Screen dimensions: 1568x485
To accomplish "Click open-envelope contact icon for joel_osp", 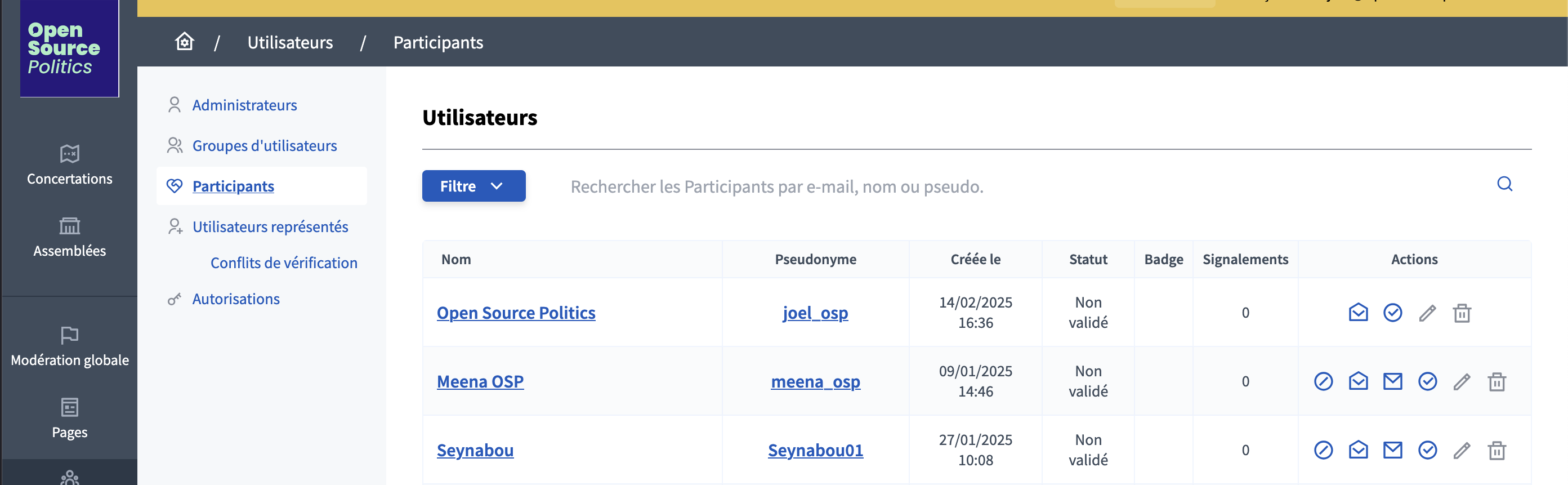I will click(x=1358, y=313).
